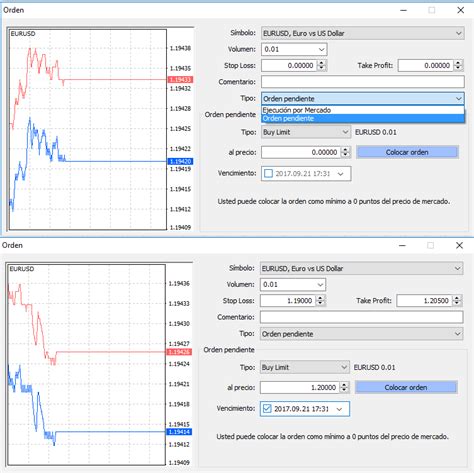Click Take Profit field showing 0.00000
474x473 pixels.
tap(425, 66)
